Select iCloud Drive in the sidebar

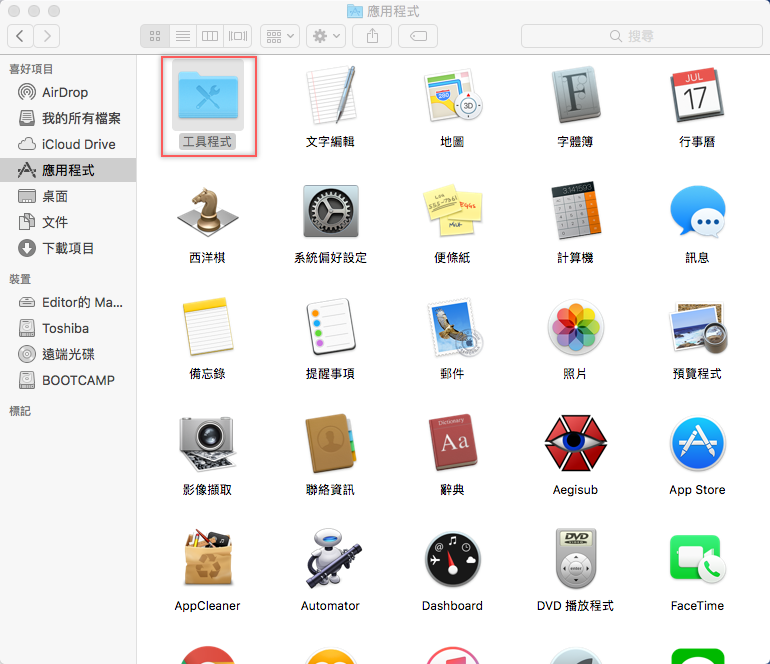(68, 144)
